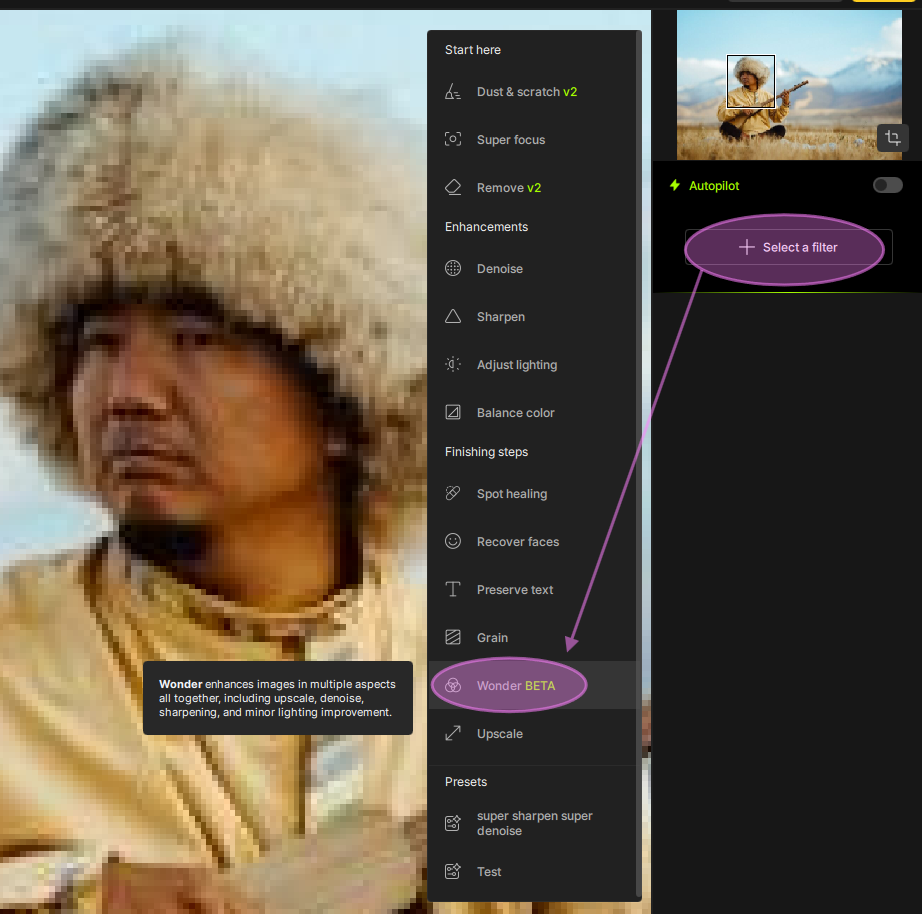Viewport: 922px width, 914px height.
Task: Click the Select a filter button
Action: (x=786, y=247)
